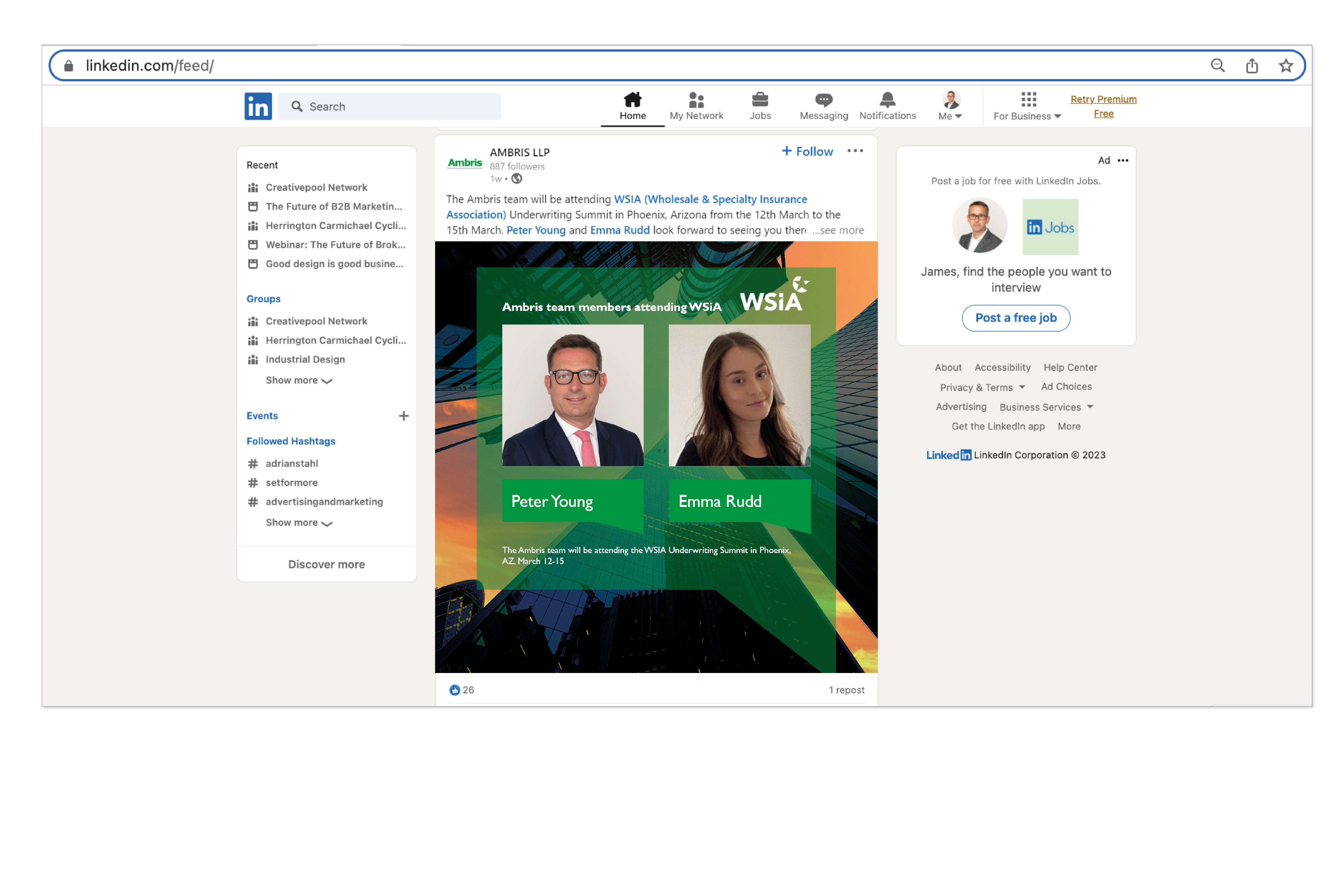
Task: Click the like reaction icon showing 26
Action: tap(454, 690)
